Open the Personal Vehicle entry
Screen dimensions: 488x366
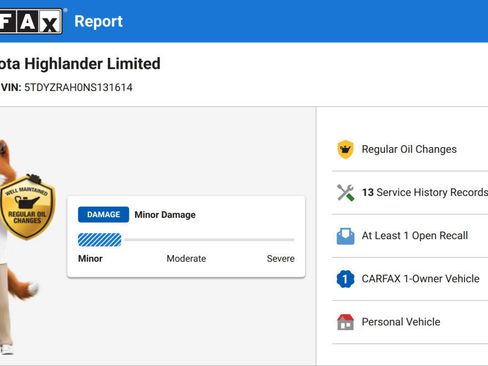410,322
